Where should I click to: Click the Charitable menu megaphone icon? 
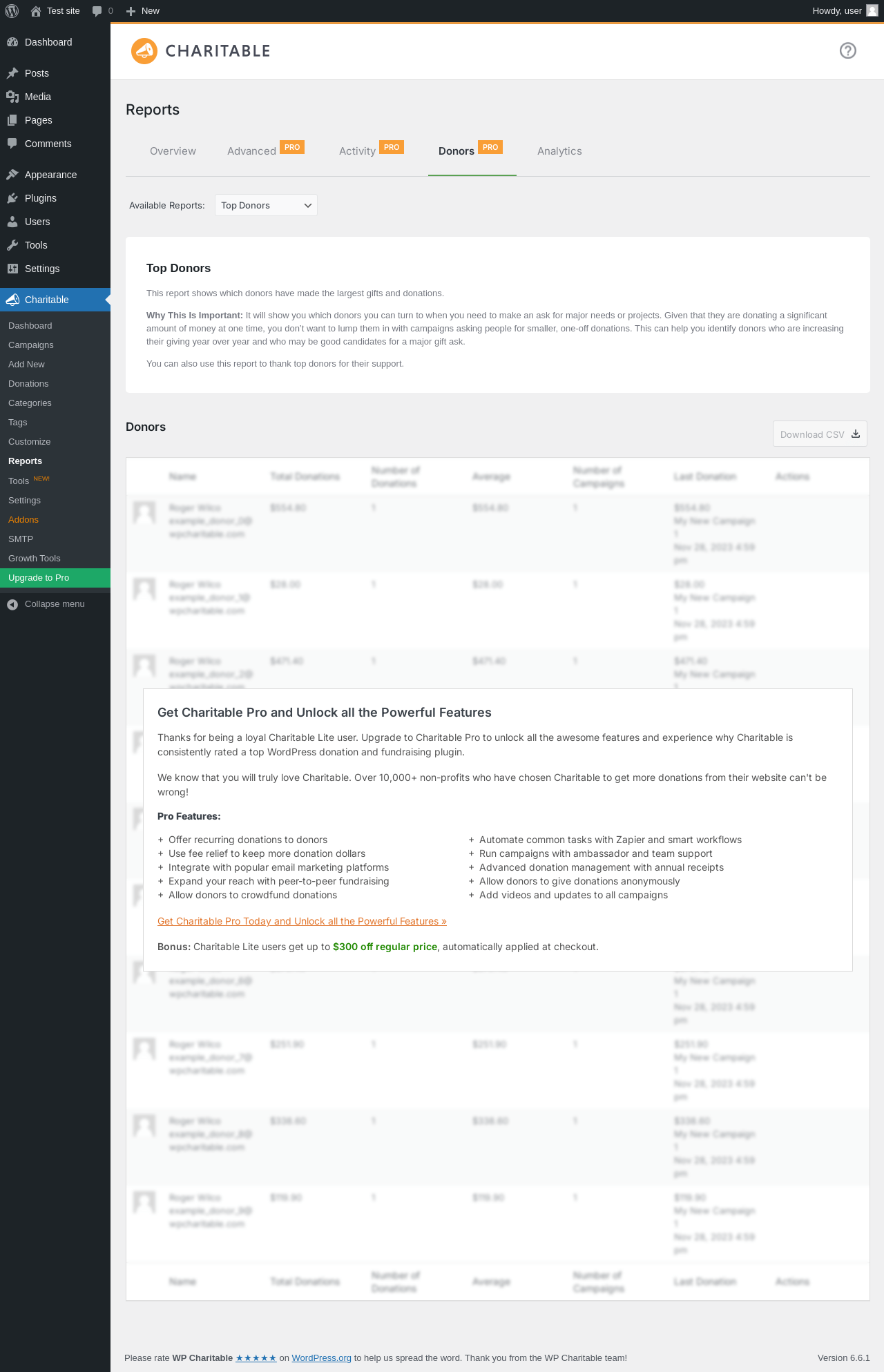pyautogui.click(x=12, y=300)
